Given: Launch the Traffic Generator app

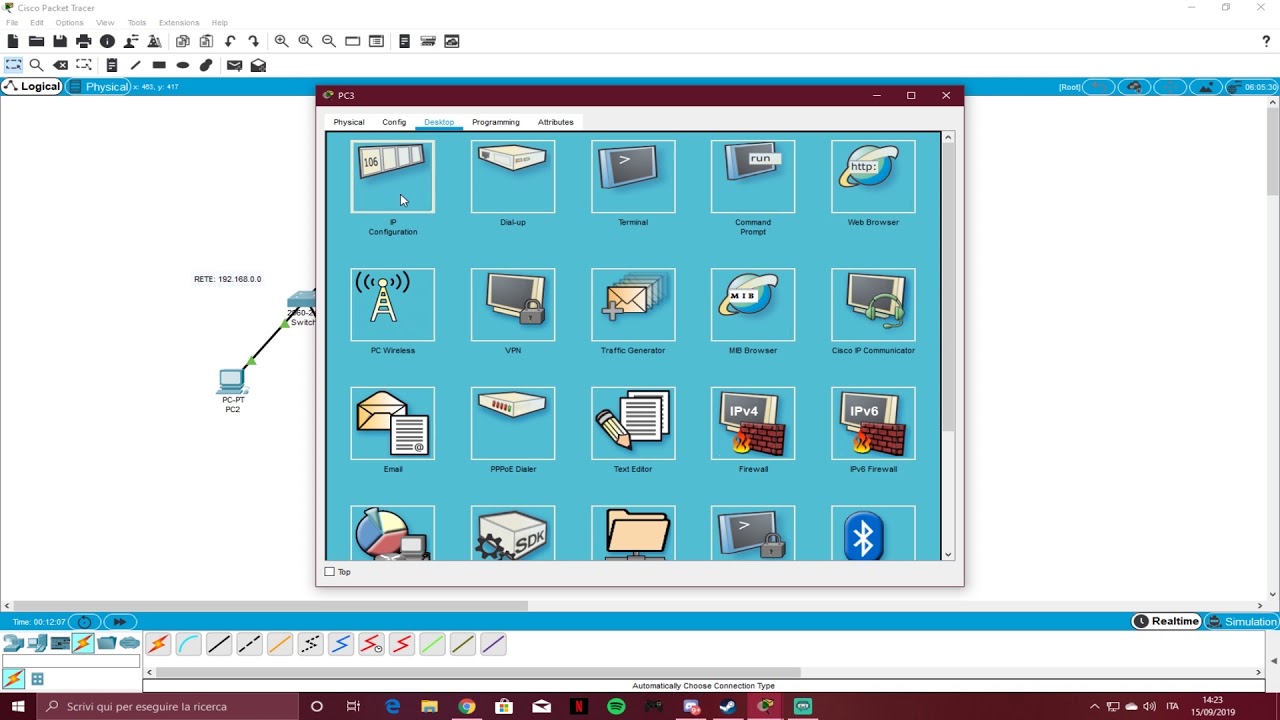Looking at the screenshot, I should [x=633, y=305].
